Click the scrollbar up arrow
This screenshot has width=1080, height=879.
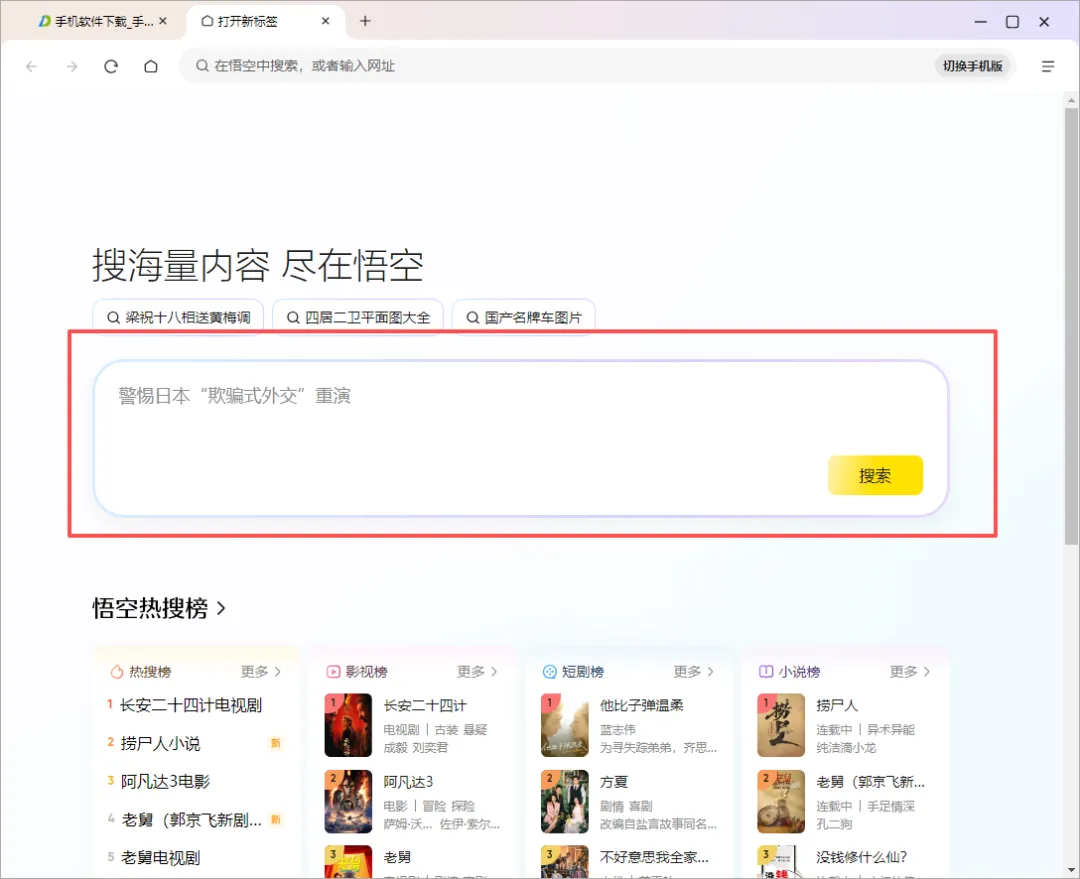pos(1071,100)
